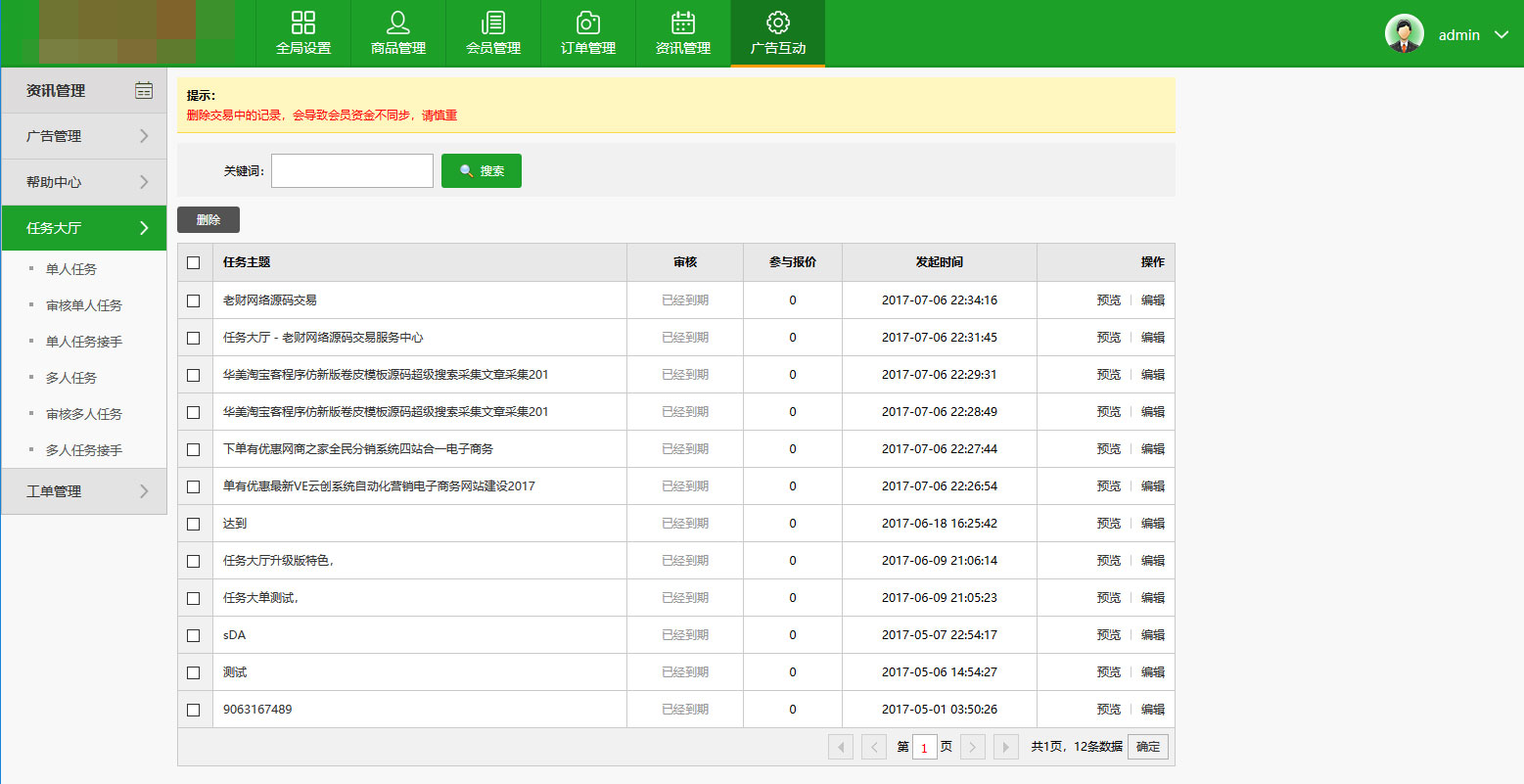Click the 商品管理 person icon
1524x784 pixels.
tap(398, 23)
